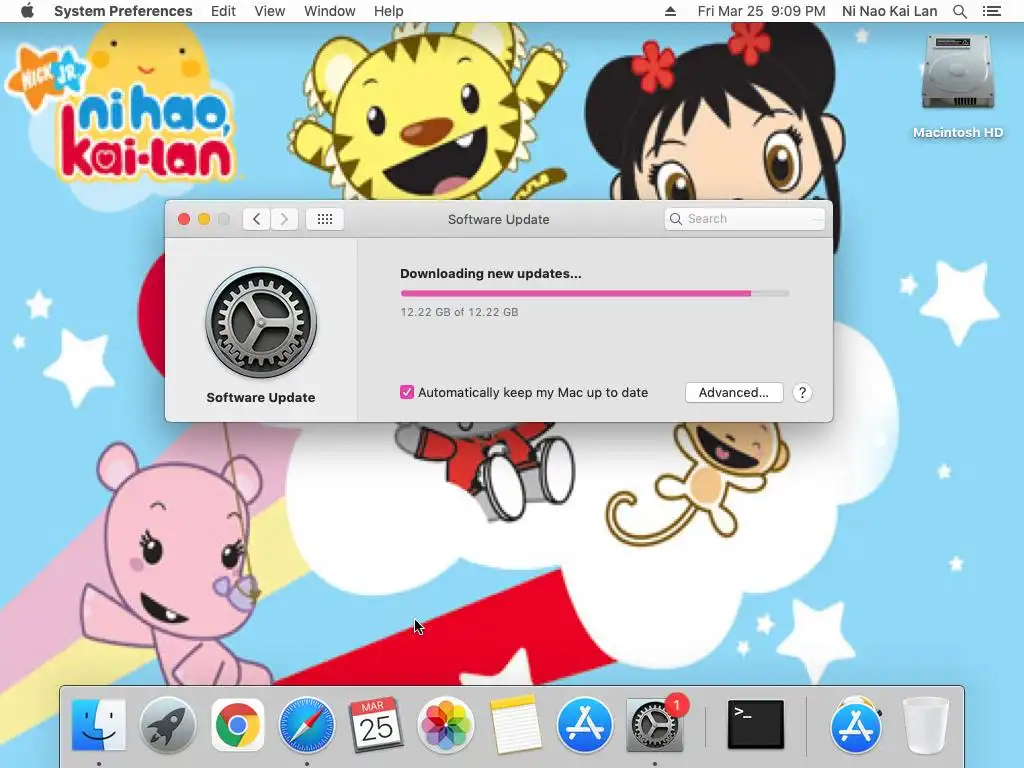Open Ni Nao Kai Lan user menu

tap(889, 11)
